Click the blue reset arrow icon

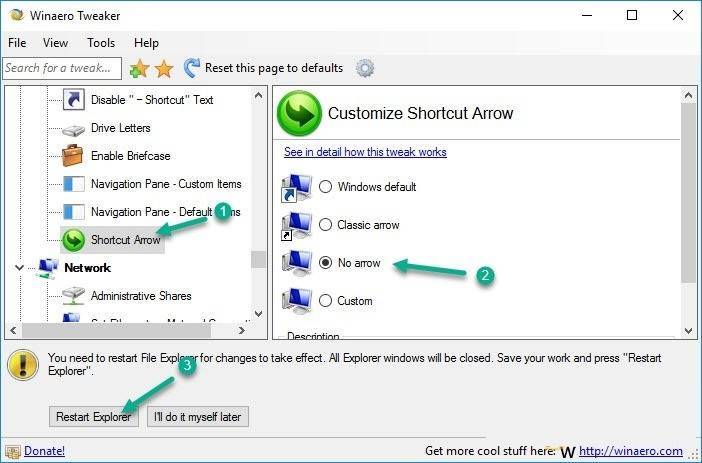(192, 68)
